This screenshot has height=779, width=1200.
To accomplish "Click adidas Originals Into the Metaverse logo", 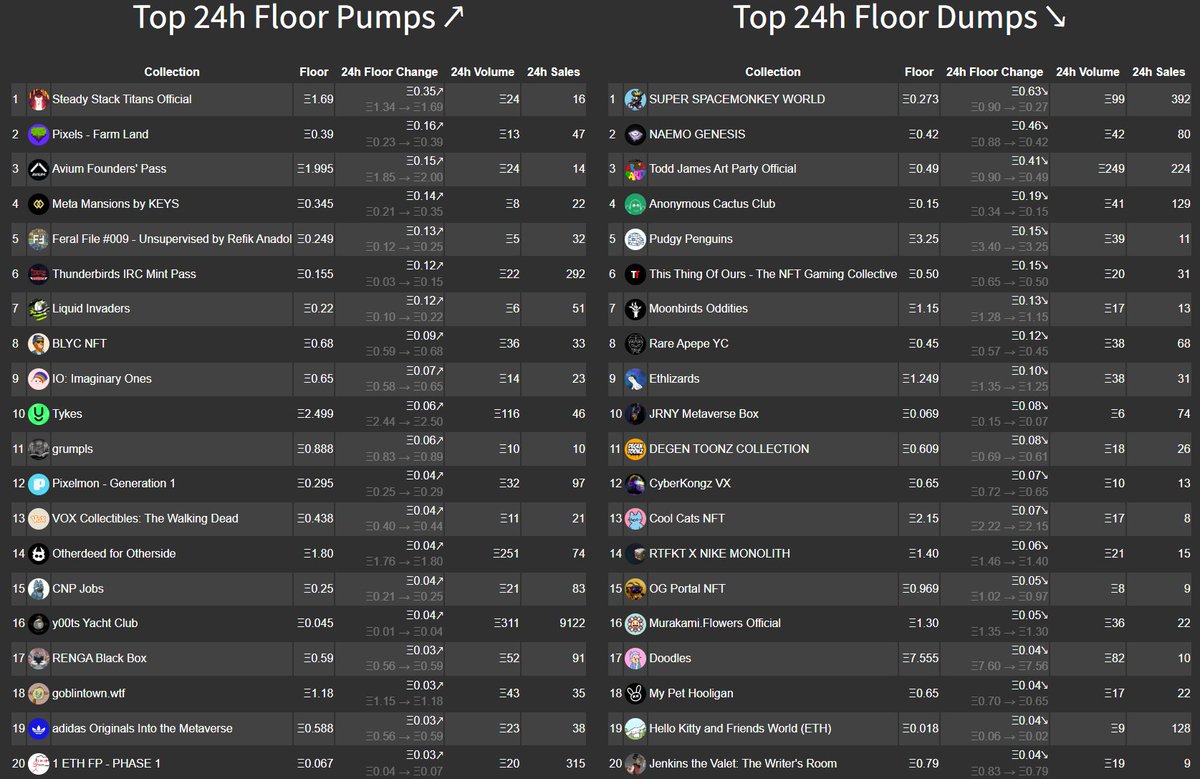I will click(x=38, y=728).
